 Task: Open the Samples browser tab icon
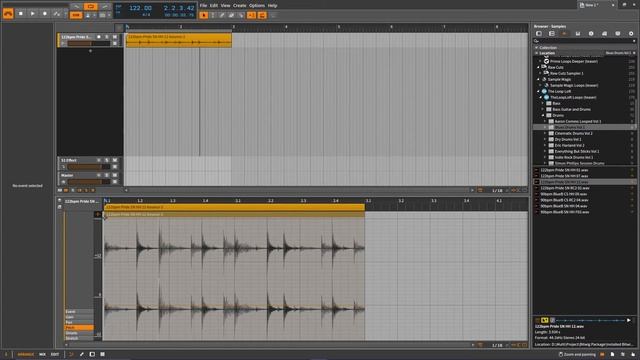[564, 33]
